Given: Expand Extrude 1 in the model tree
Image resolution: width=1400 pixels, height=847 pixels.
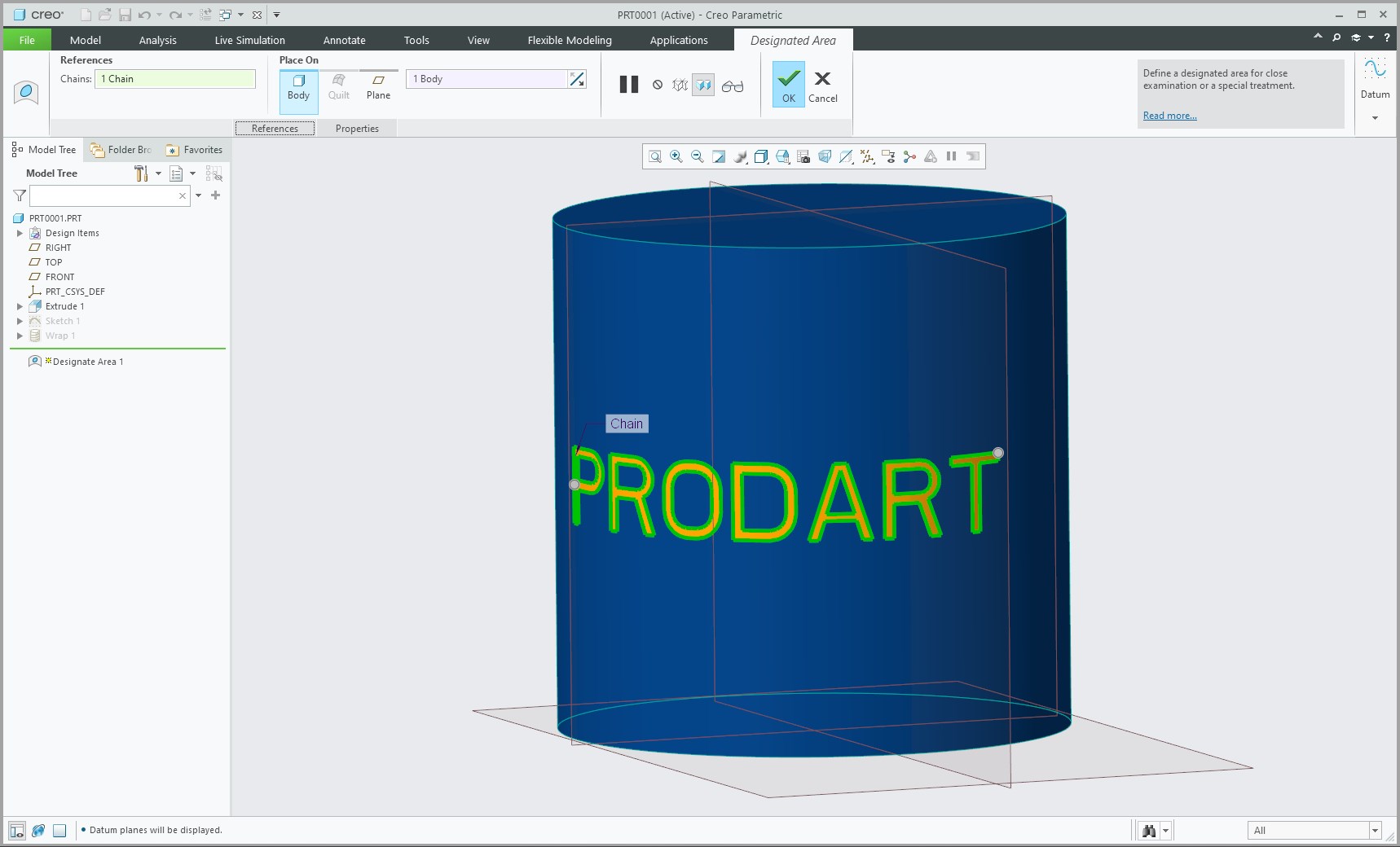Looking at the screenshot, I should (20, 306).
